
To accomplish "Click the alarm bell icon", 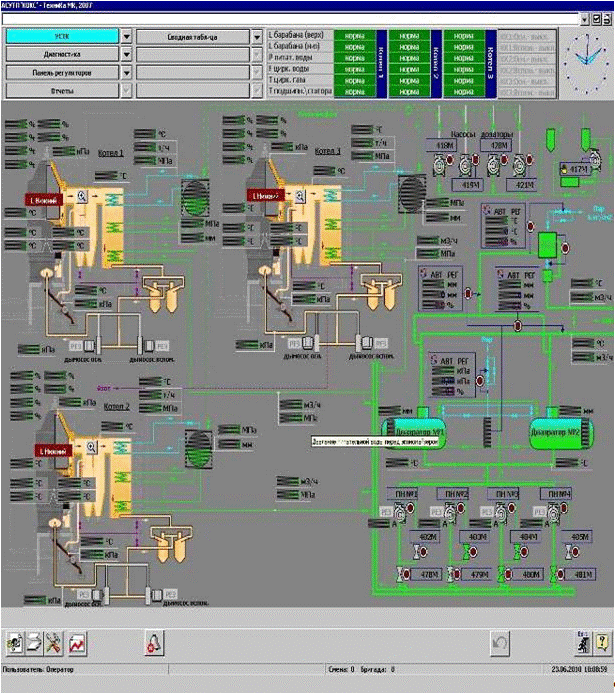I will (154, 641).
